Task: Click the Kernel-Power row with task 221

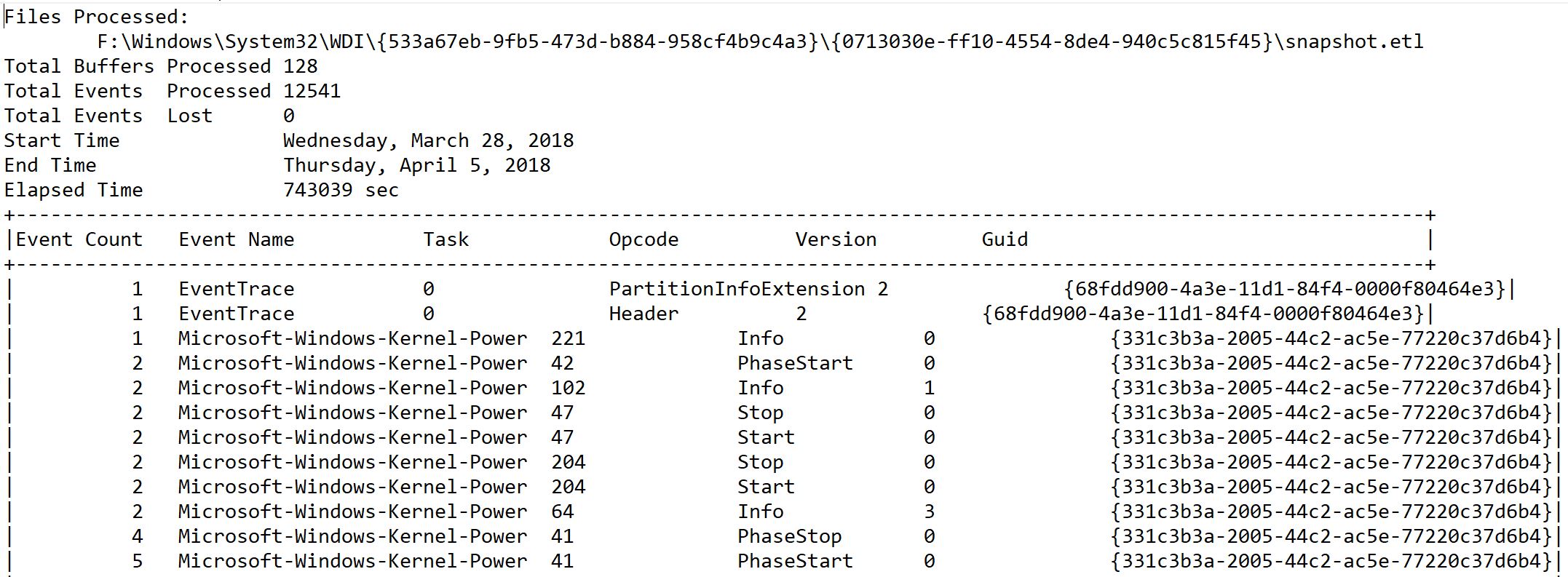Action: (x=783, y=338)
